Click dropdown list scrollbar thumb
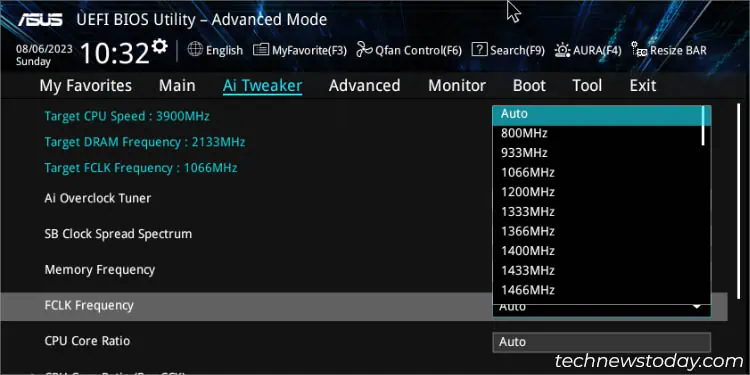 703,125
